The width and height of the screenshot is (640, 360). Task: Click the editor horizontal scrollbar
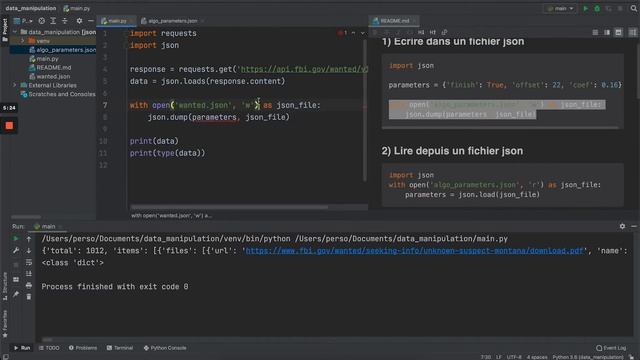point(229,207)
